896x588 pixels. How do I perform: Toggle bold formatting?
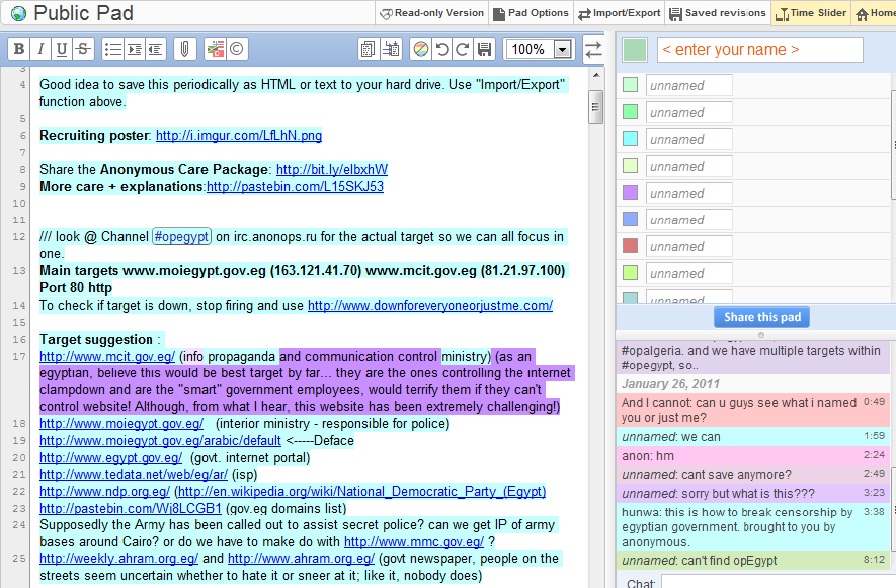19,49
